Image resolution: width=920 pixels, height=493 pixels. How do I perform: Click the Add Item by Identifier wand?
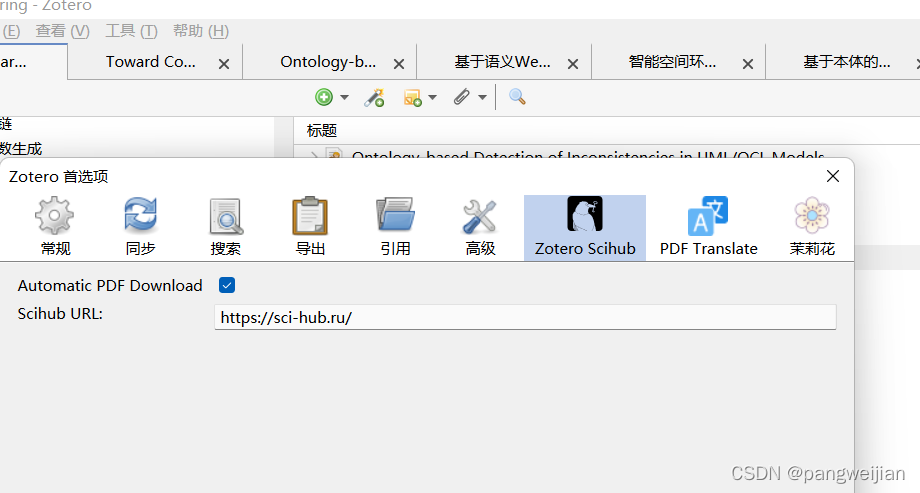pos(374,97)
